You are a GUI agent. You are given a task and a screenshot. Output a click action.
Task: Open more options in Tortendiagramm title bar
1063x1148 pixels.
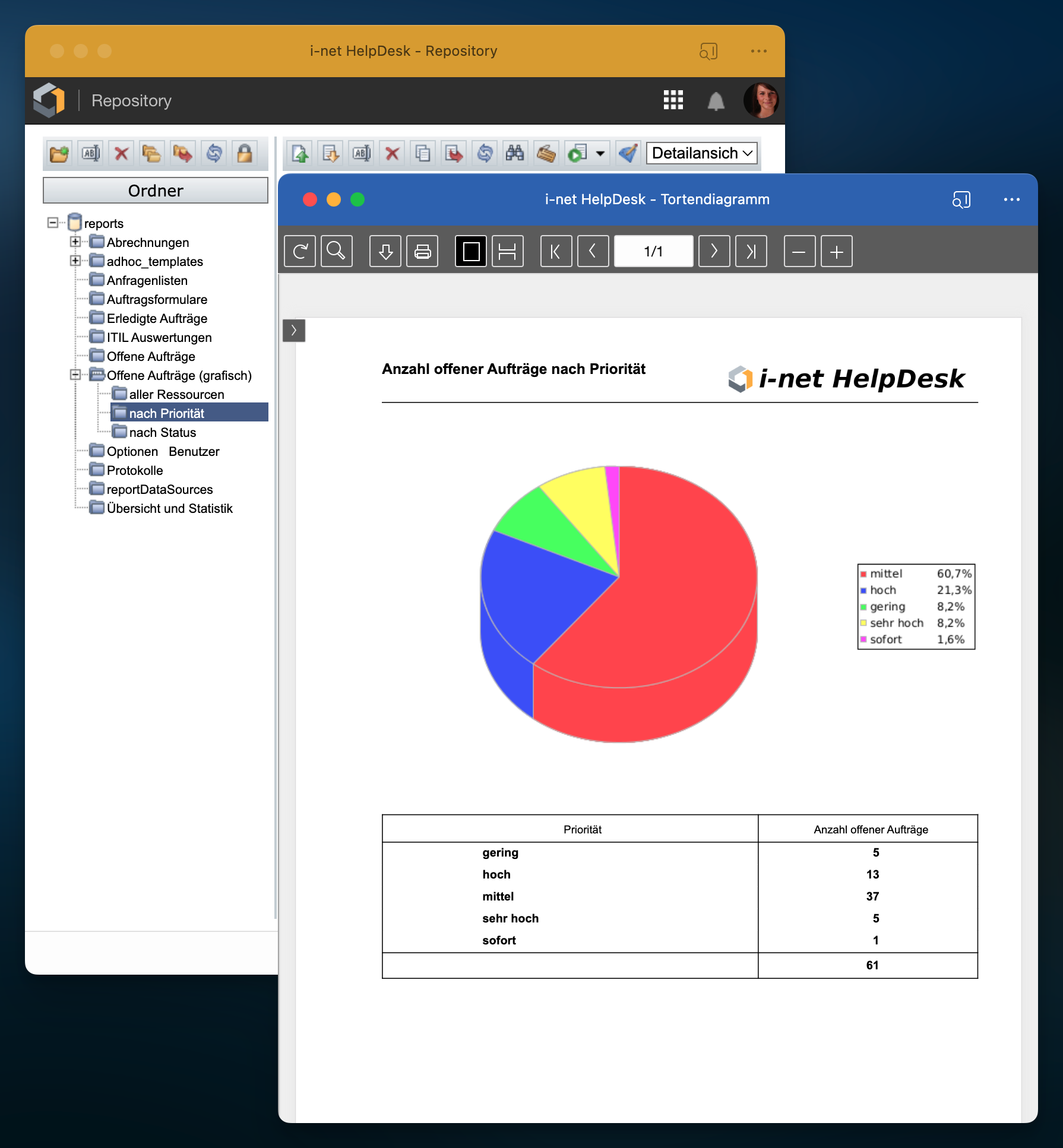tap(1012, 199)
